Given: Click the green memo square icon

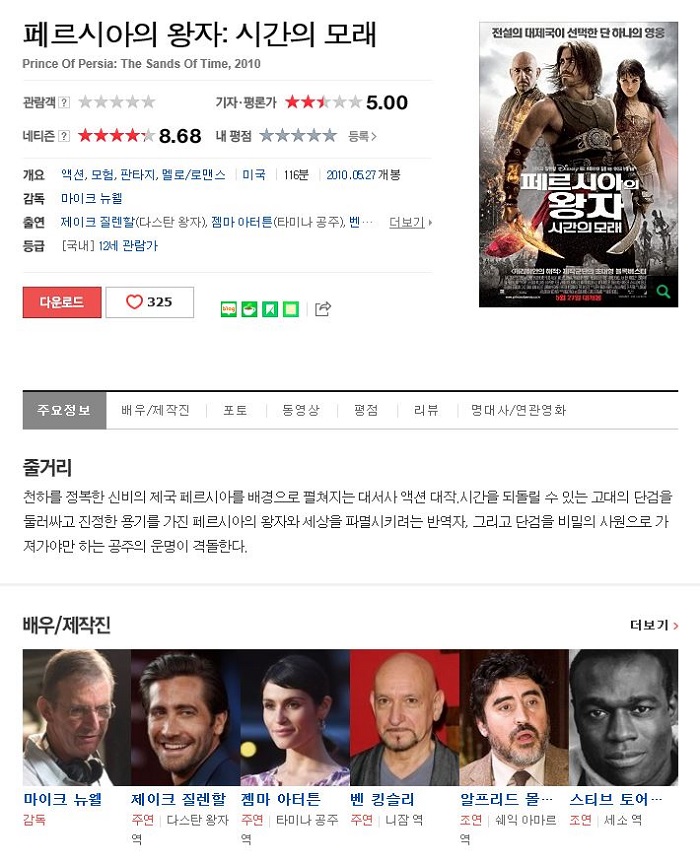Looking at the screenshot, I should point(290,310).
